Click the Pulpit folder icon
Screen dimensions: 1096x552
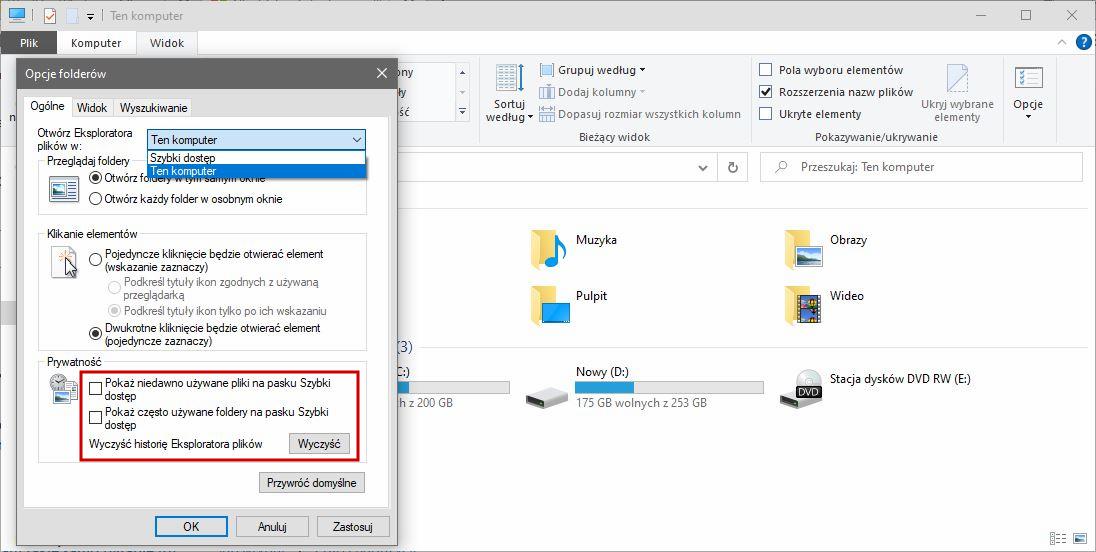pos(549,305)
